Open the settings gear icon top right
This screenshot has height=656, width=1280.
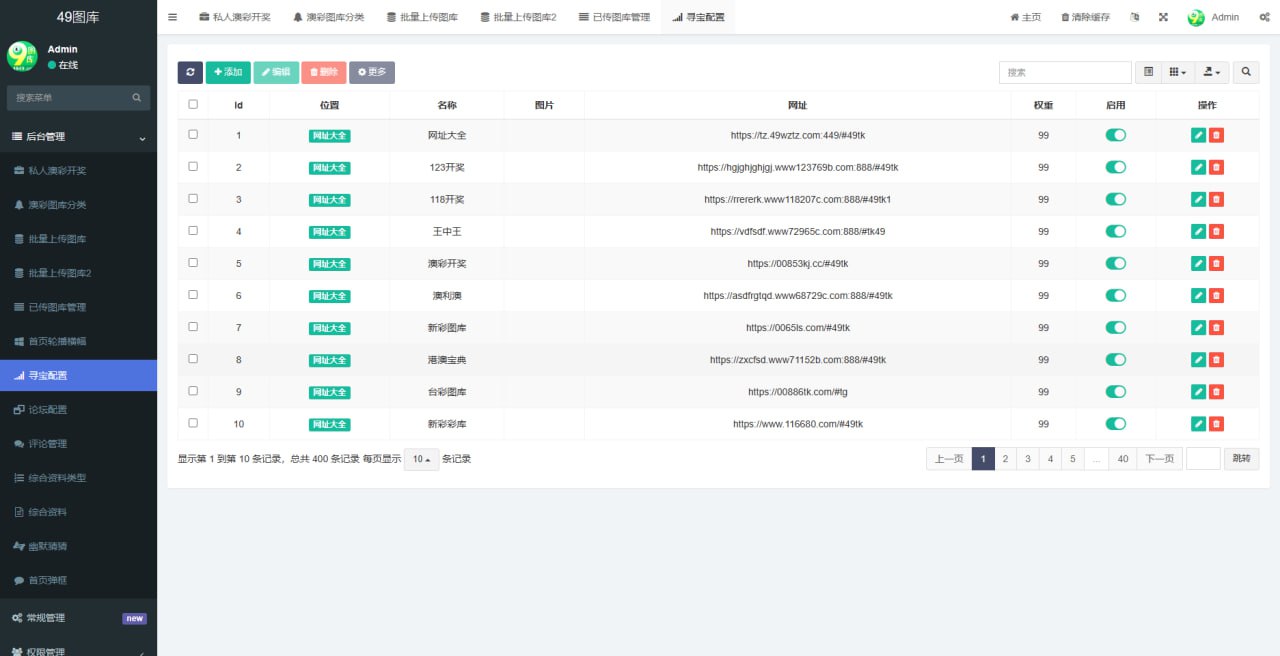coord(1264,16)
